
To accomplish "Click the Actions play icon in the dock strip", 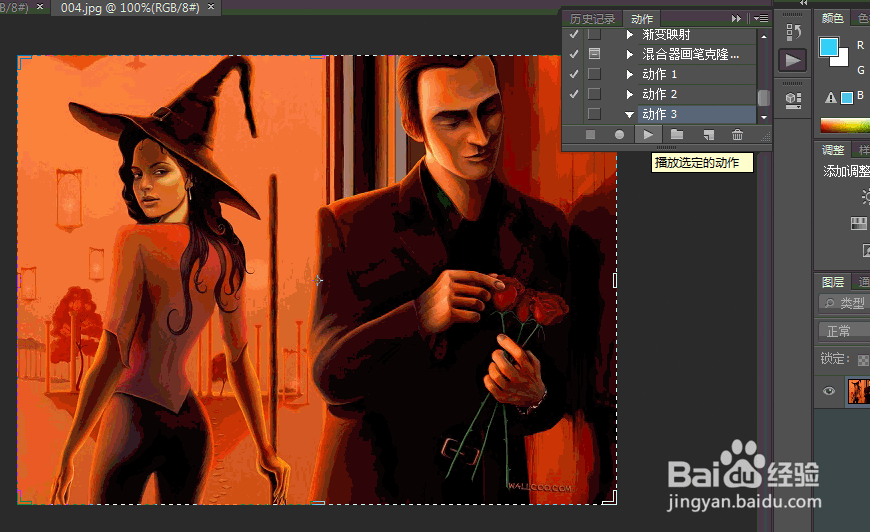I will tap(792, 60).
